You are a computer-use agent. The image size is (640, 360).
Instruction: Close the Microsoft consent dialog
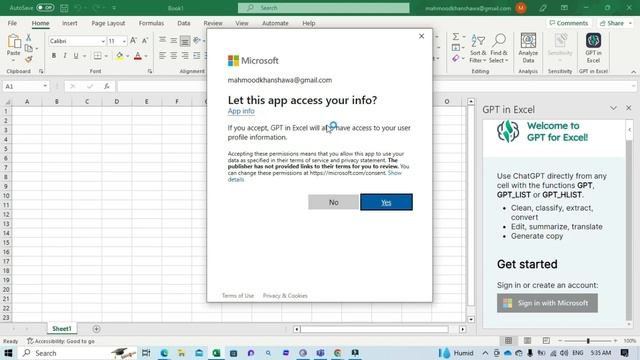pyautogui.click(x=421, y=36)
